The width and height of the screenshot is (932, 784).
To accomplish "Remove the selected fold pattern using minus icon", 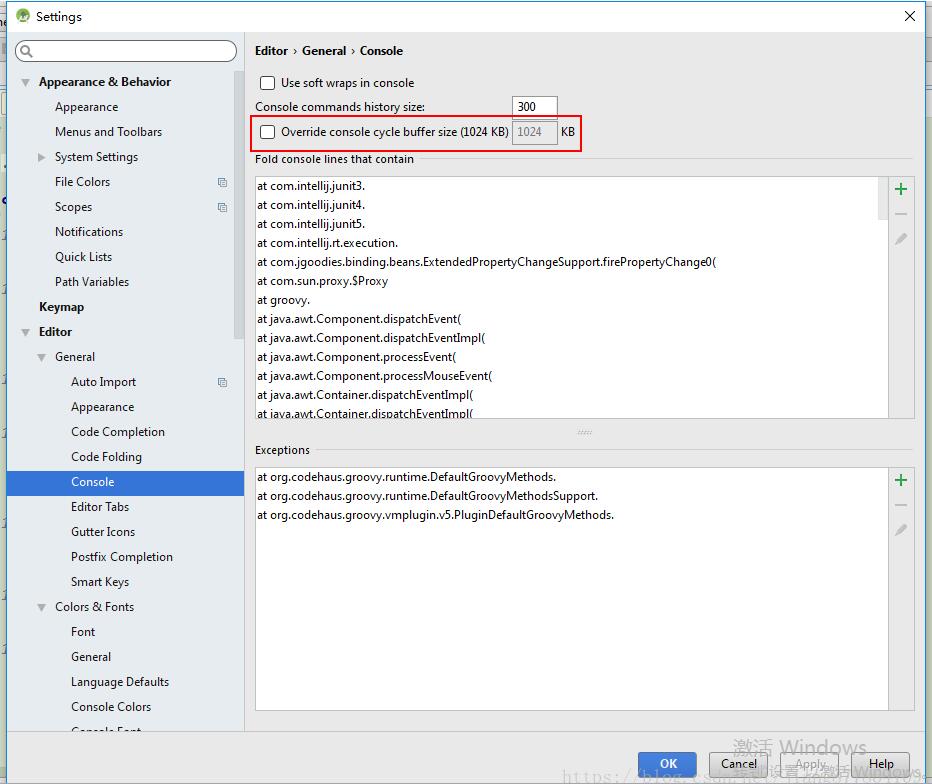I will coord(900,213).
